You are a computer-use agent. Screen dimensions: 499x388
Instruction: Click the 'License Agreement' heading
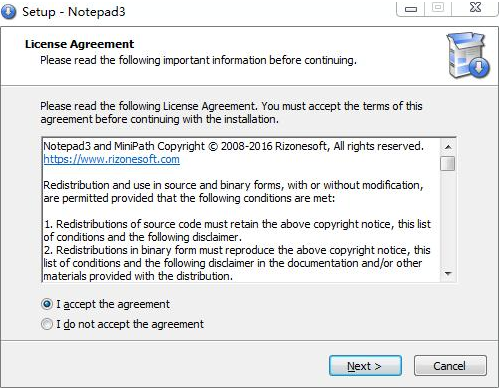coord(79,44)
